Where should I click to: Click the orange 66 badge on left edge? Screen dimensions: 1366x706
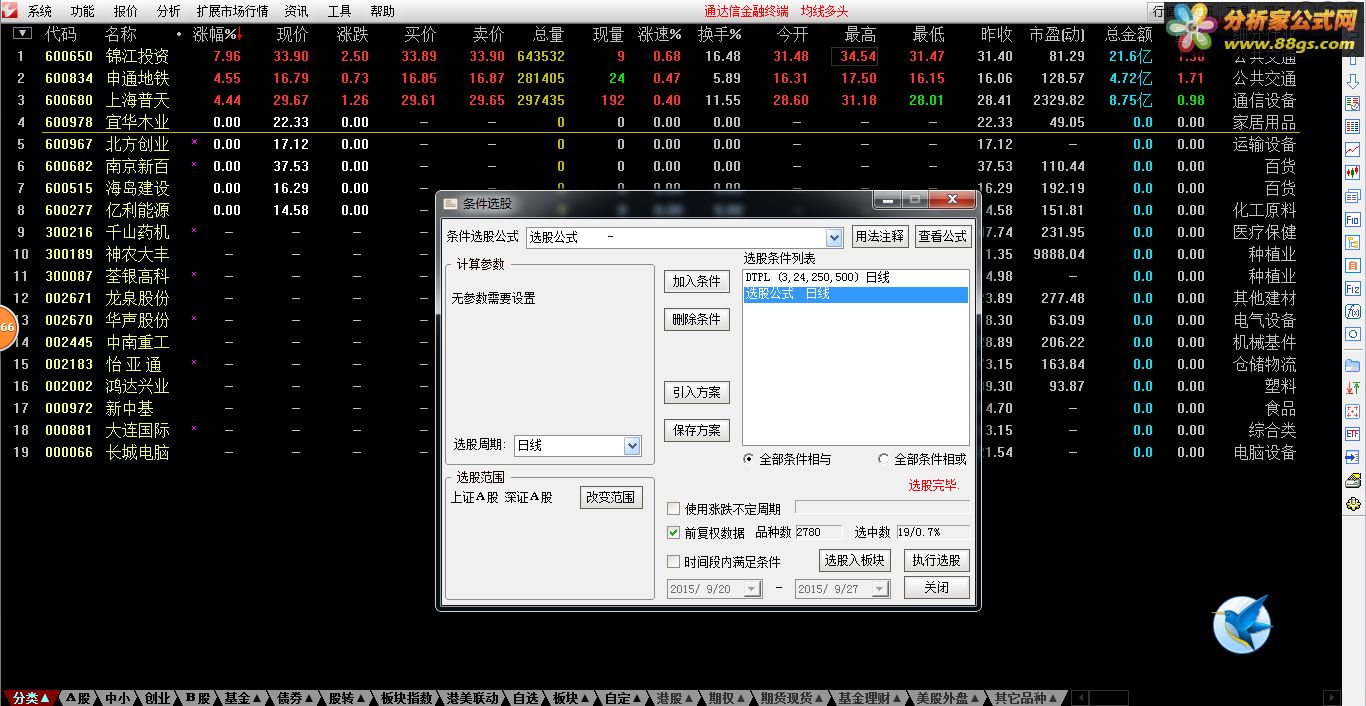[x=7, y=327]
